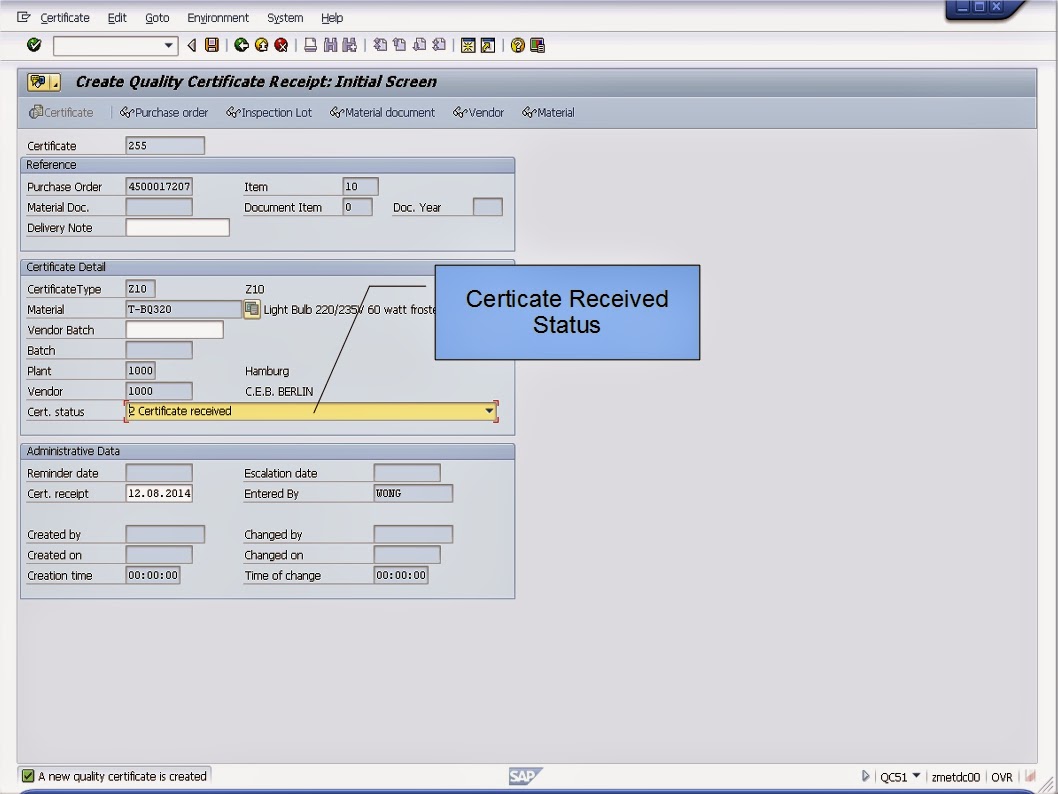Open the Environment menu

[218, 18]
